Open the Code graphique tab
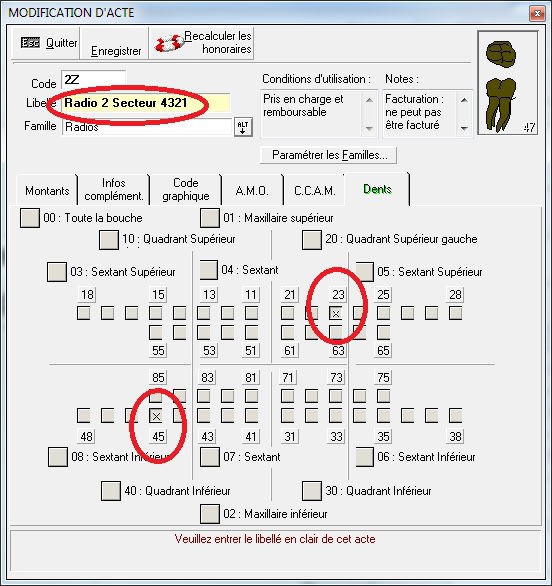This screenshot has width=552, height=586. pyautogui.click(x=186, y=189)
